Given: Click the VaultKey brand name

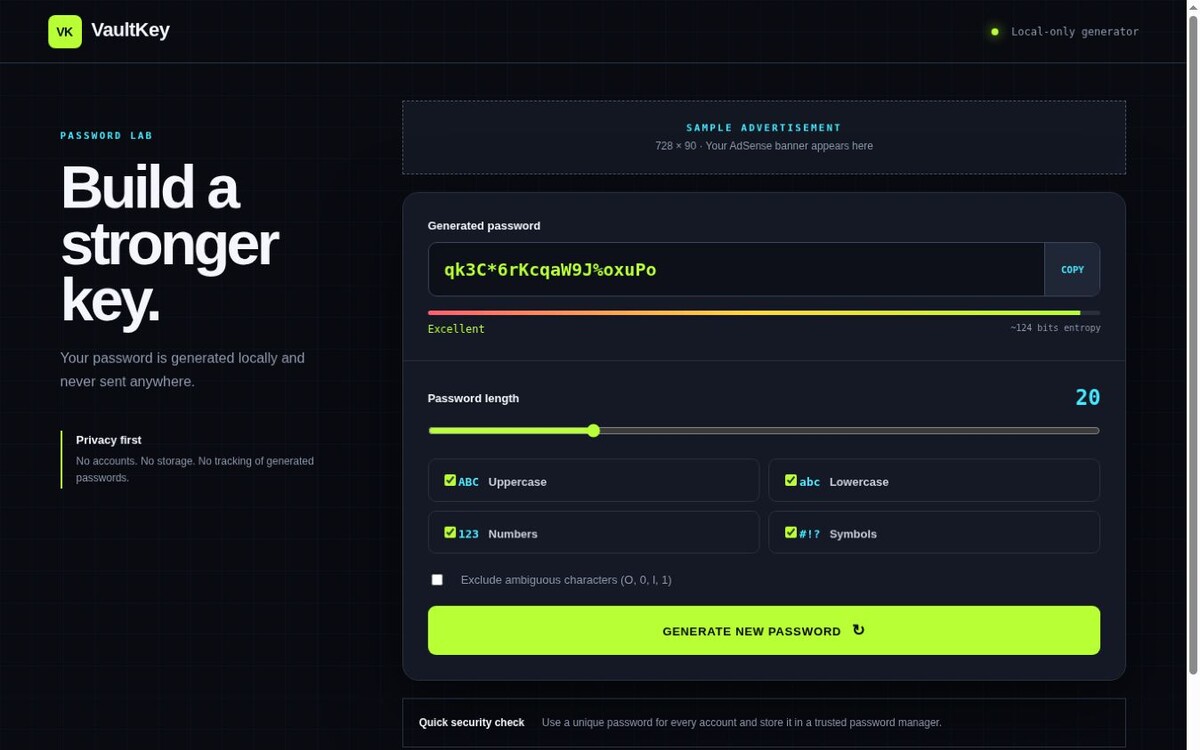Looking at the screenshot, I should click(x=130, y=30).
